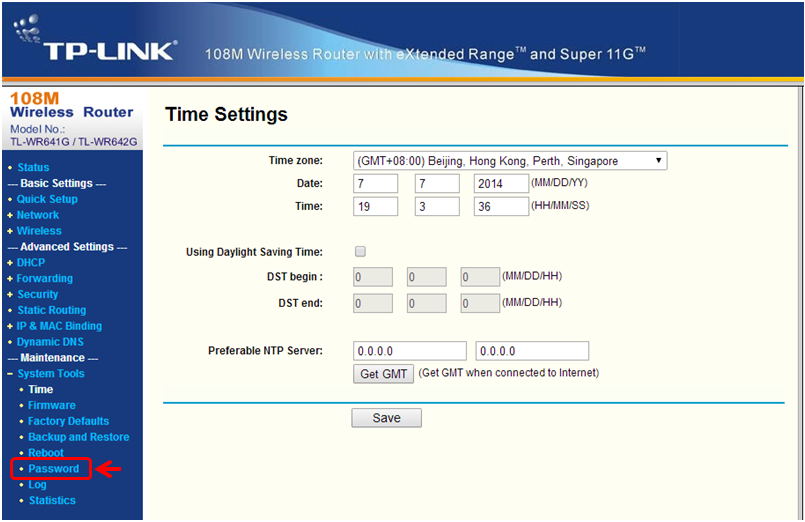Viewport: 805px width, 522px height.
Task: Click the model number TL-WR641G / TL-WR642G text
Action: [74, 142]
